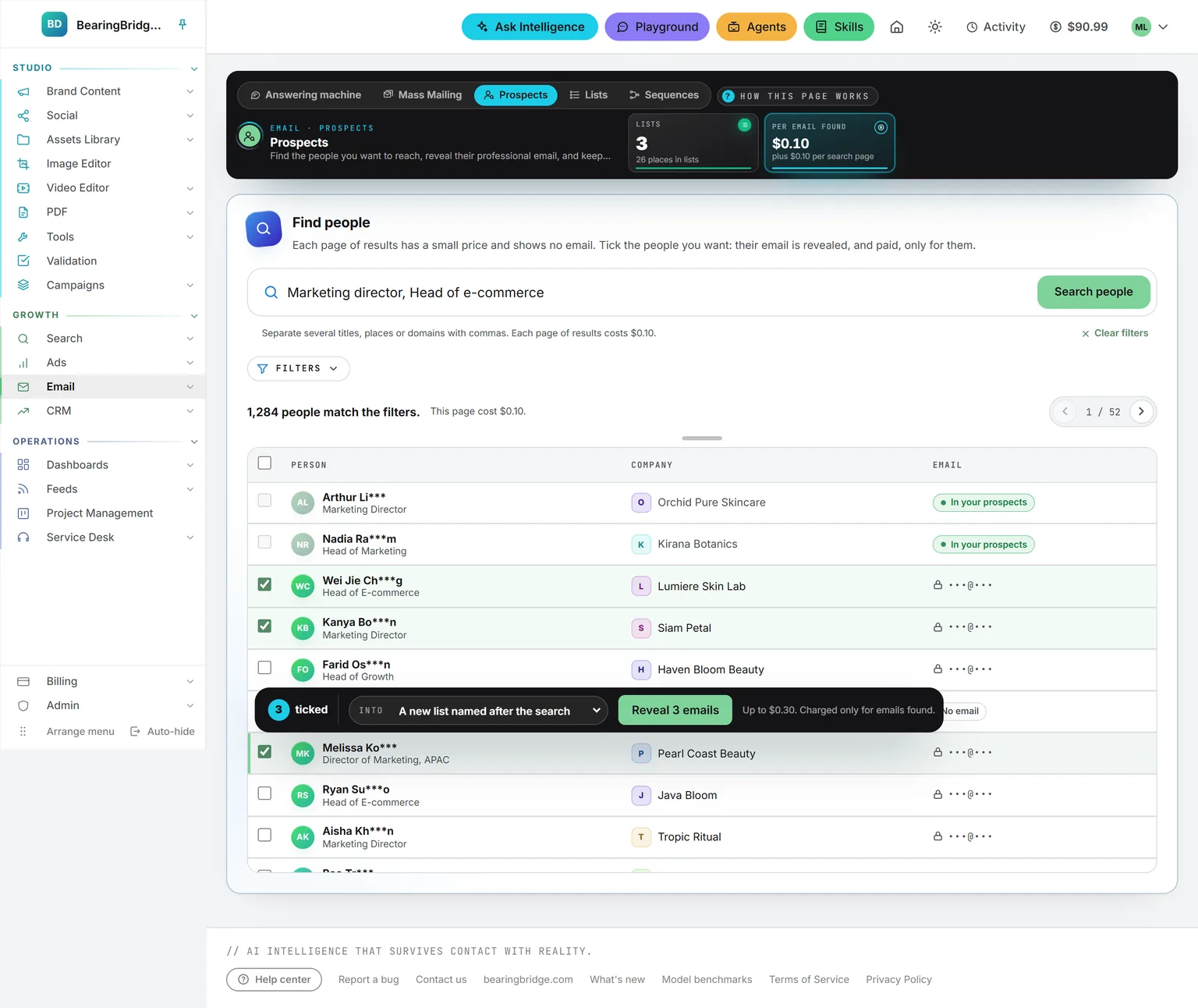
Task: Click the Clear filters link
Action: click(1115, 333)
